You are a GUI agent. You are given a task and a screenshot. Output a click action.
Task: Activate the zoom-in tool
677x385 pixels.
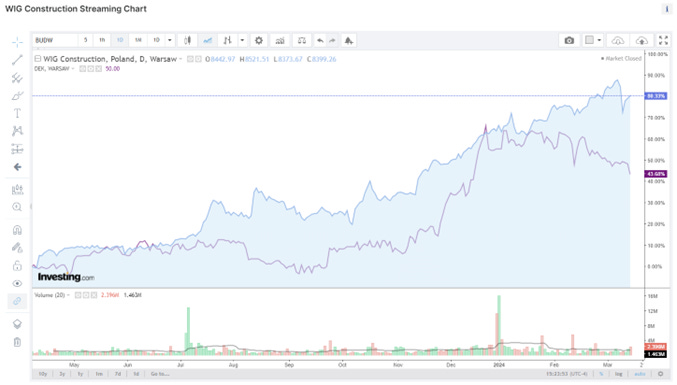17,207
